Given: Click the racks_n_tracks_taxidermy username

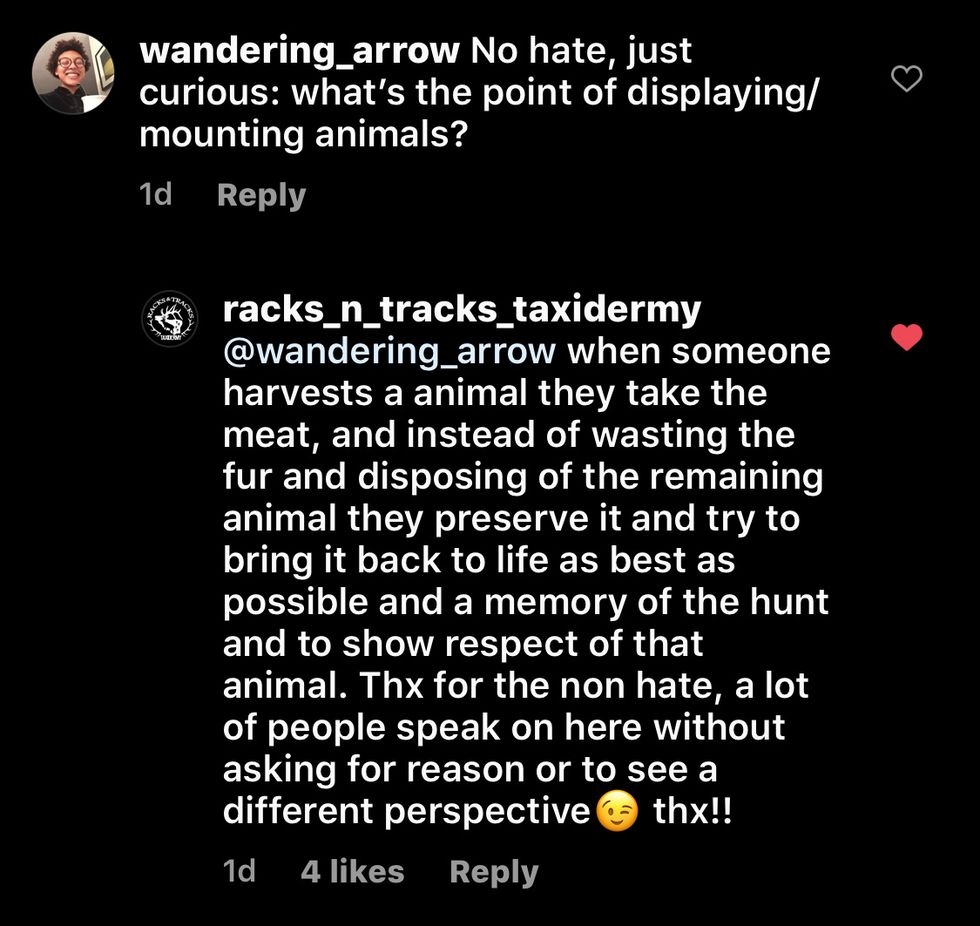Looking at the screenshot, I should coord(461,310).
